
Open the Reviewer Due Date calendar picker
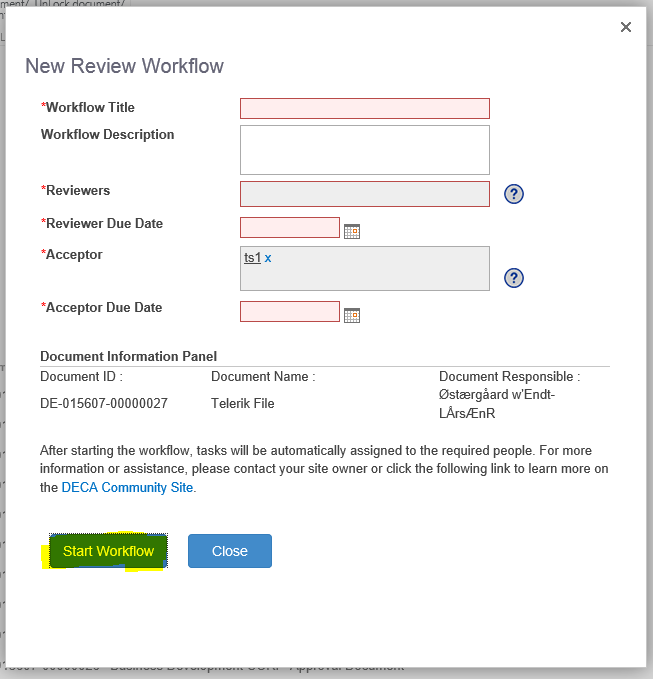tap(351, 231)
